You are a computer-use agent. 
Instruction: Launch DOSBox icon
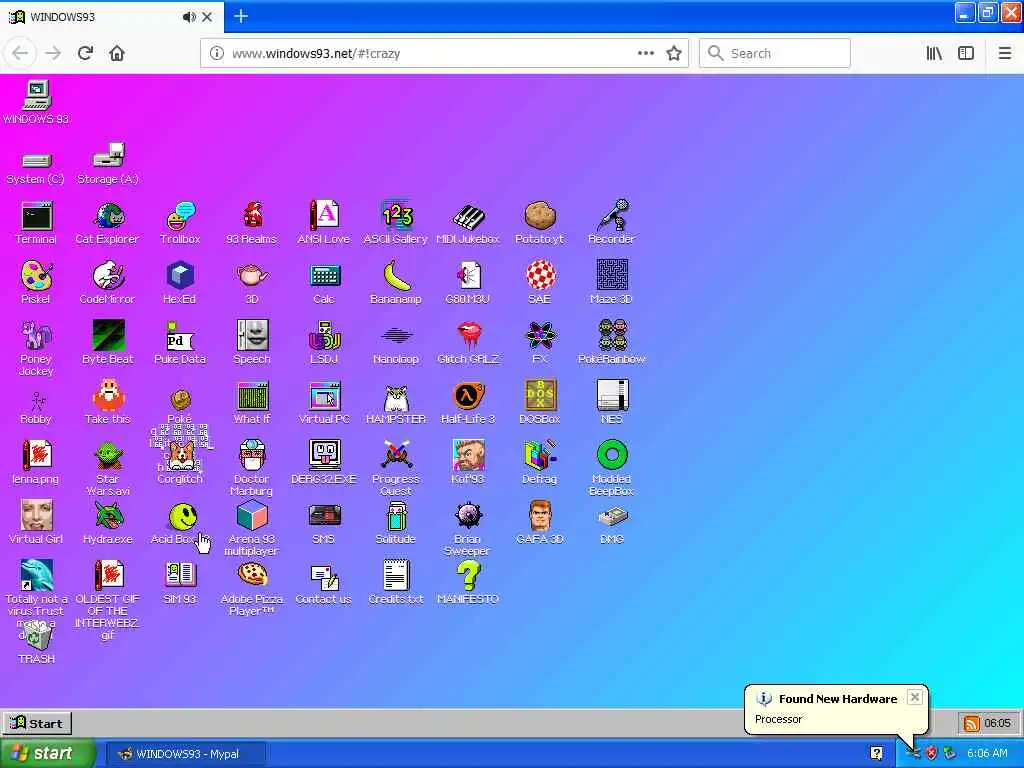540,396
